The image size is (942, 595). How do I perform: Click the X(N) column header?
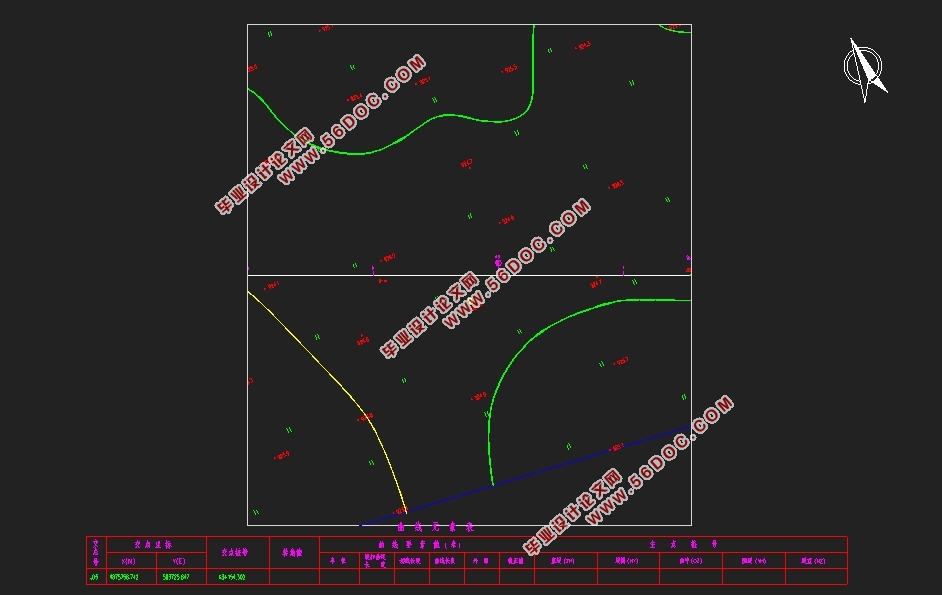[x=130, y=561]
